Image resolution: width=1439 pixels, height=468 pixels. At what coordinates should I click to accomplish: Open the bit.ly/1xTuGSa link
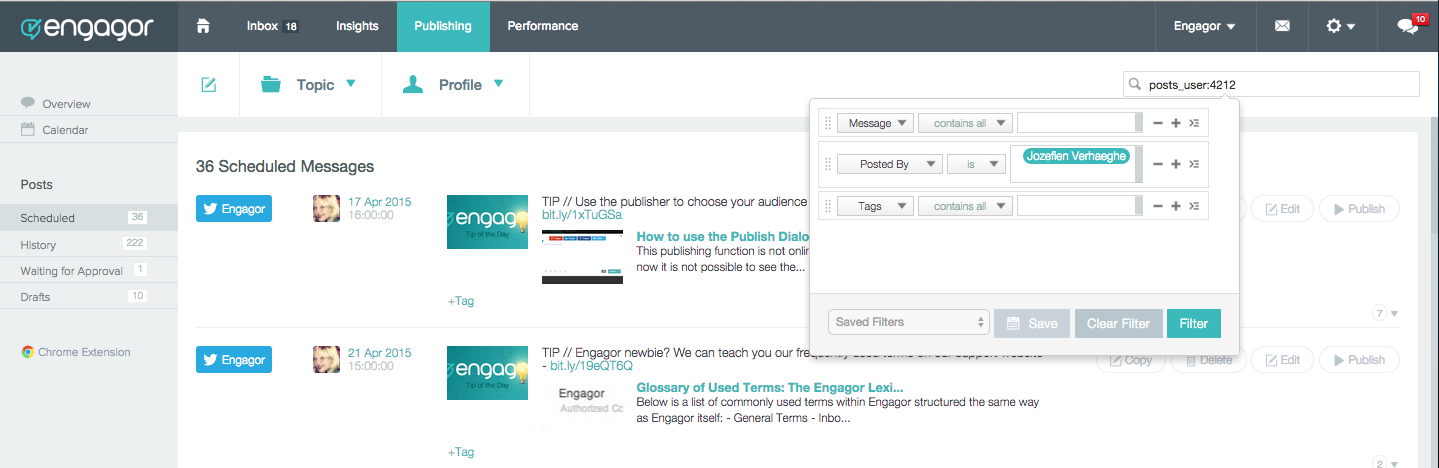pos(582,215)
